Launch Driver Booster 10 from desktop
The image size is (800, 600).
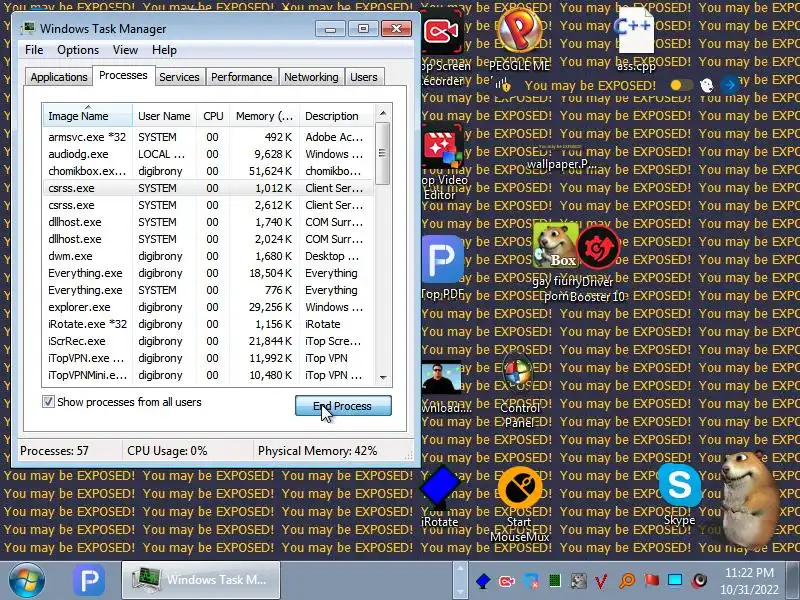[x=598, y=247]
